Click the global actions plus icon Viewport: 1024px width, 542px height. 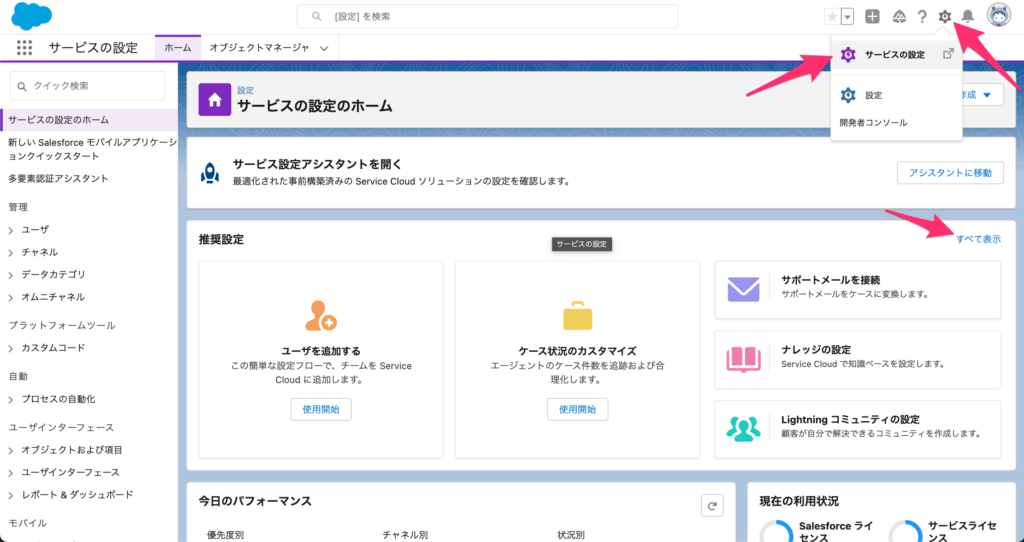(872, 16)
